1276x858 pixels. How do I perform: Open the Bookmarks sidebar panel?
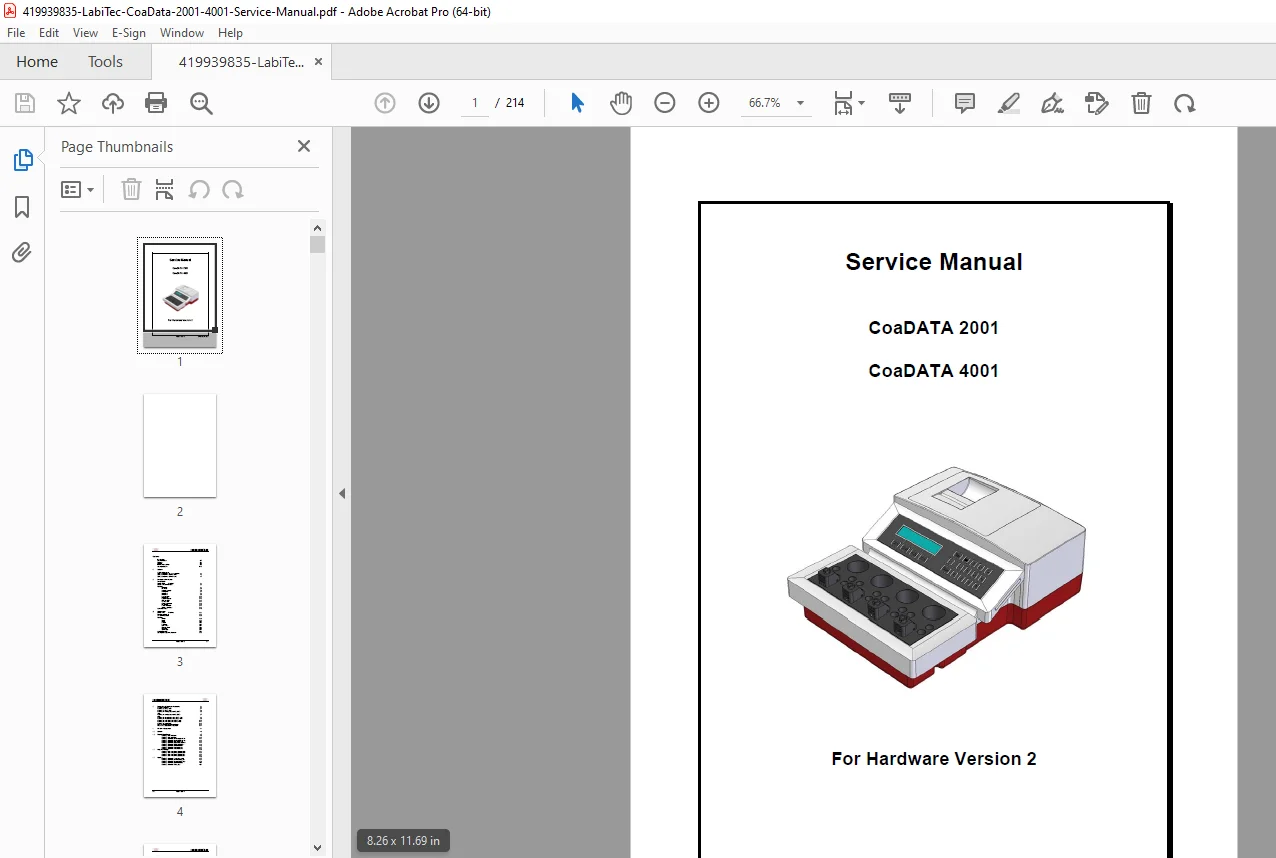(x=22, y=207)
